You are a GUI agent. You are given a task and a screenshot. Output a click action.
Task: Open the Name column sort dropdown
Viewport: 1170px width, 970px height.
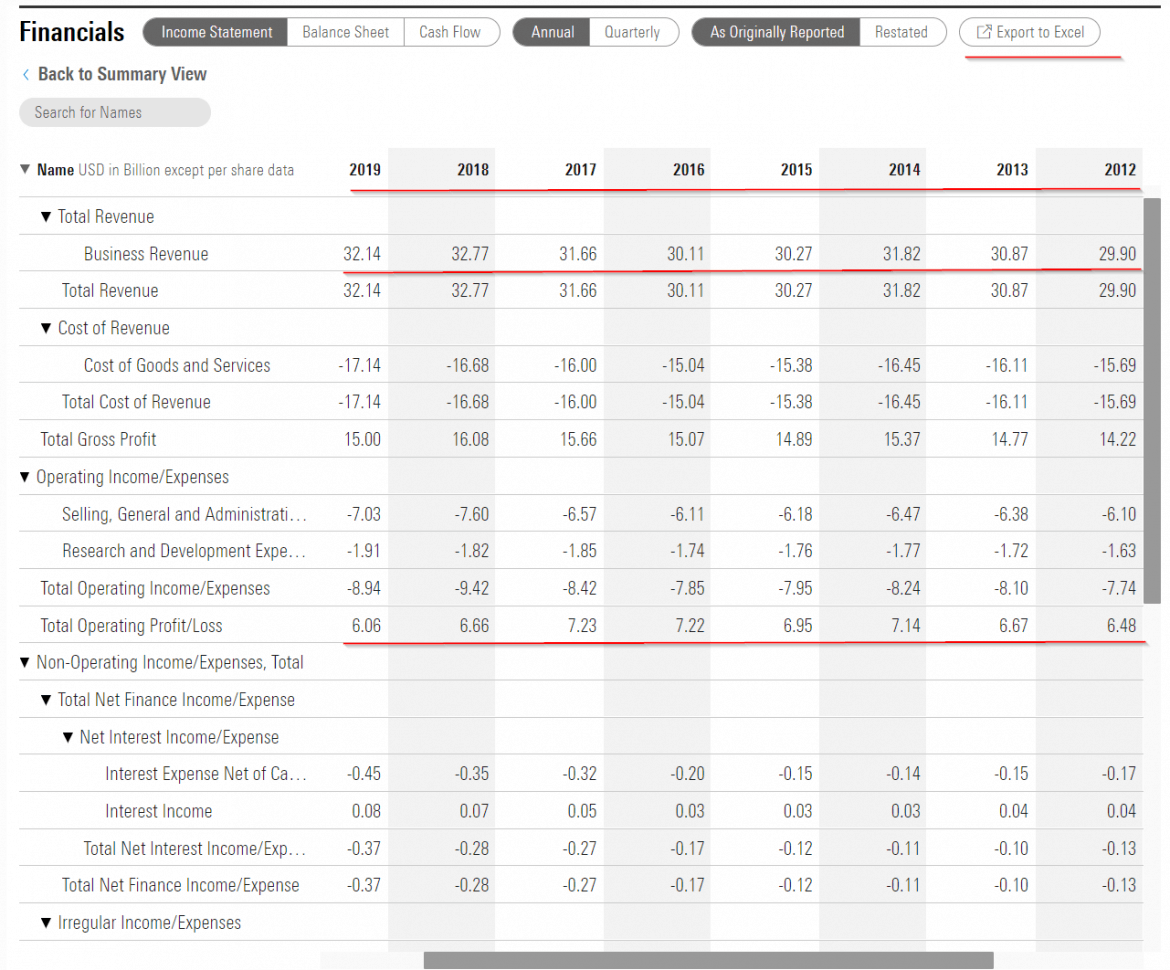click(25, 170)
